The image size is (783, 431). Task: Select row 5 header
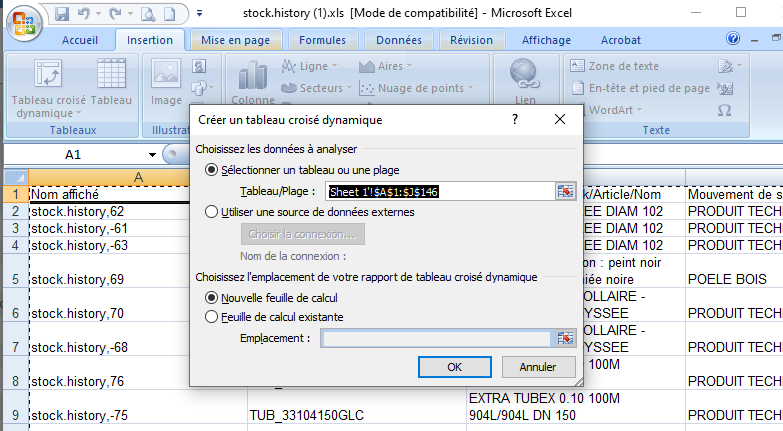point(16,271)
